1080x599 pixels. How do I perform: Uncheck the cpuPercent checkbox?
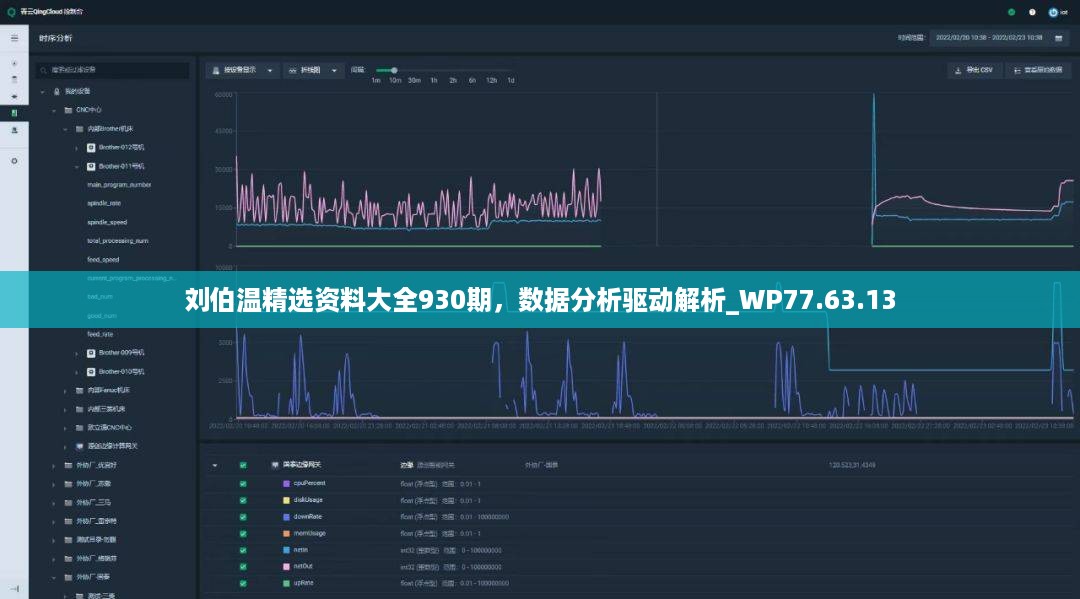(243, 483)
